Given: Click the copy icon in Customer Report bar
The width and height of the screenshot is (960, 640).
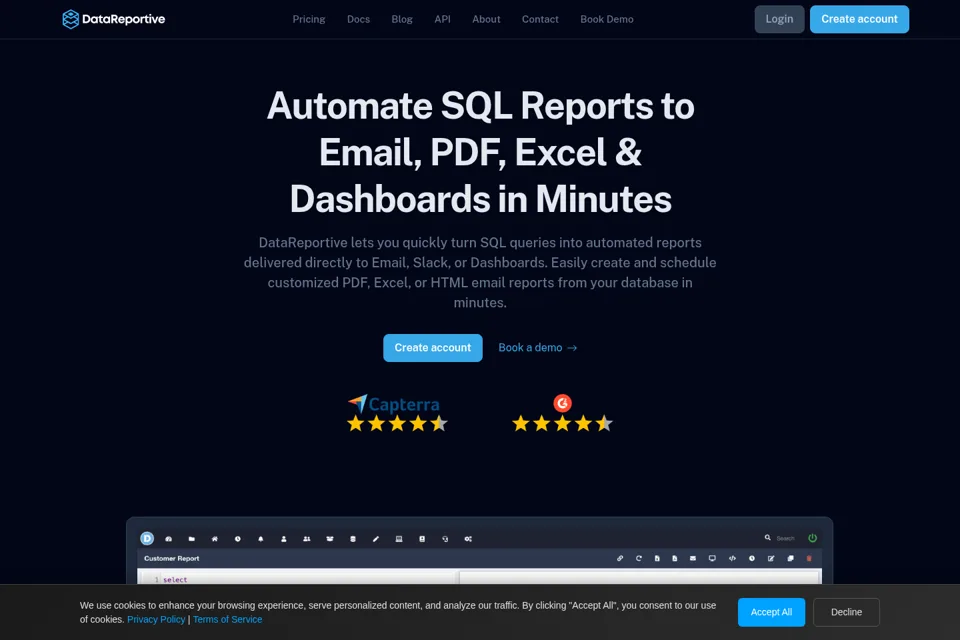Looking at the screenshot, I should [x=790, y=559].
